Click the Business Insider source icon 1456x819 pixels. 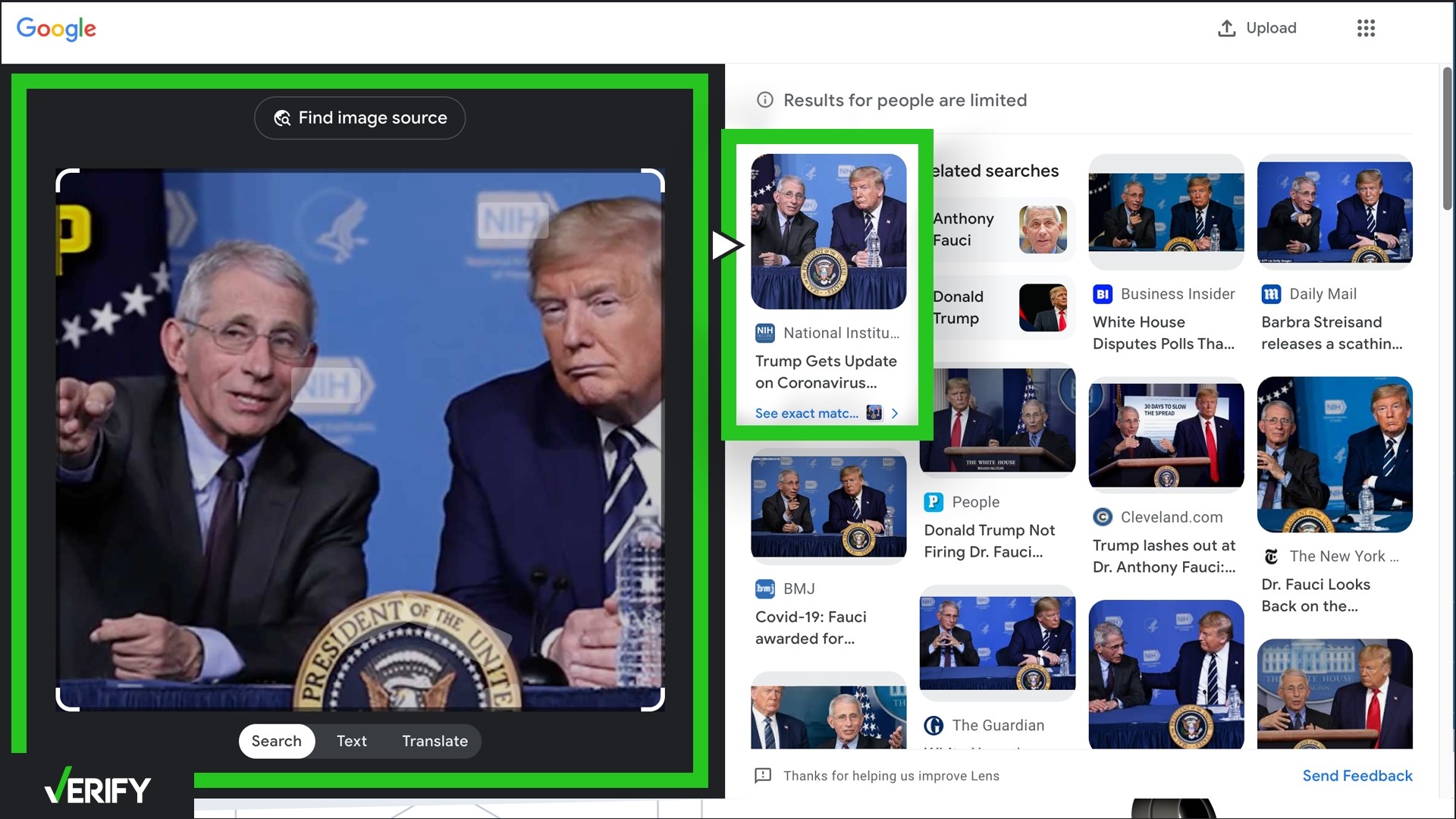point(1103,293)
